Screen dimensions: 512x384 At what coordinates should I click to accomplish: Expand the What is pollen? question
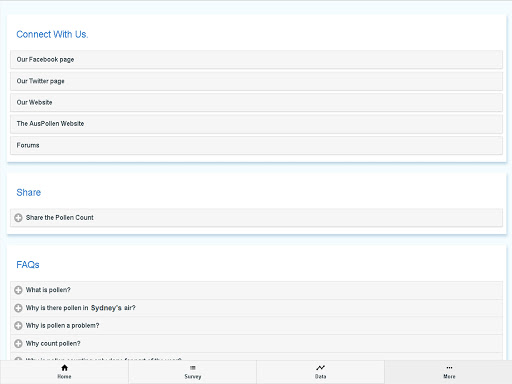(256, 290)
